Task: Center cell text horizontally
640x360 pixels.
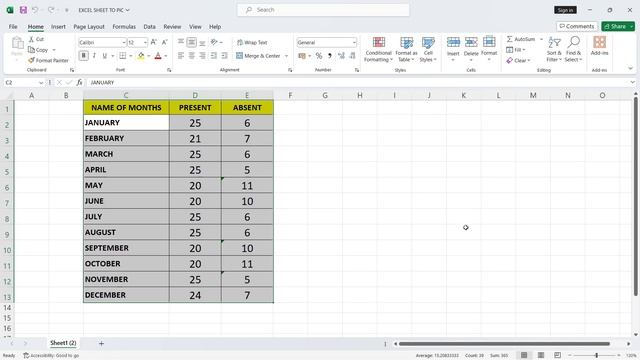Action: pyautogui.click(x=191, y=56)
